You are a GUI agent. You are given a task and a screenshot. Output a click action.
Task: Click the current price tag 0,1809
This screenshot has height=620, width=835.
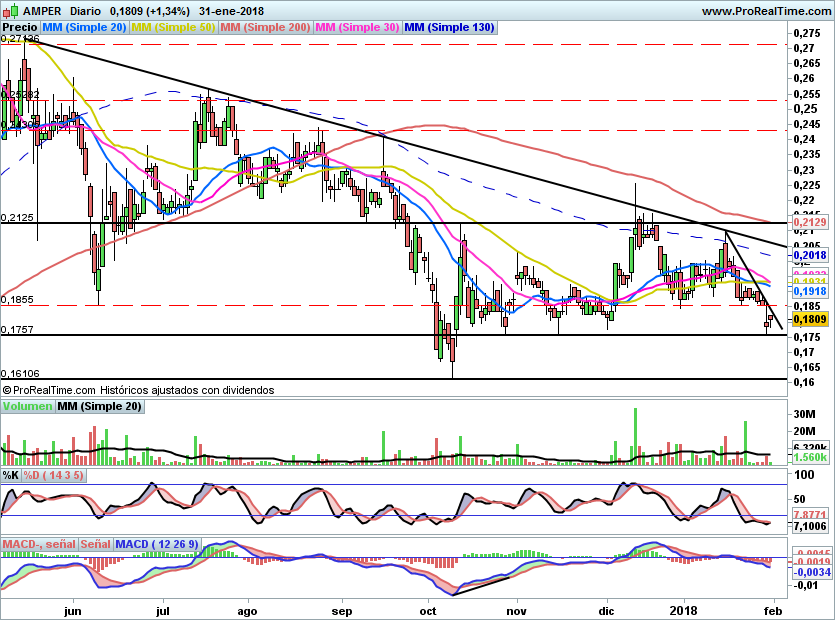click(808, 320)
